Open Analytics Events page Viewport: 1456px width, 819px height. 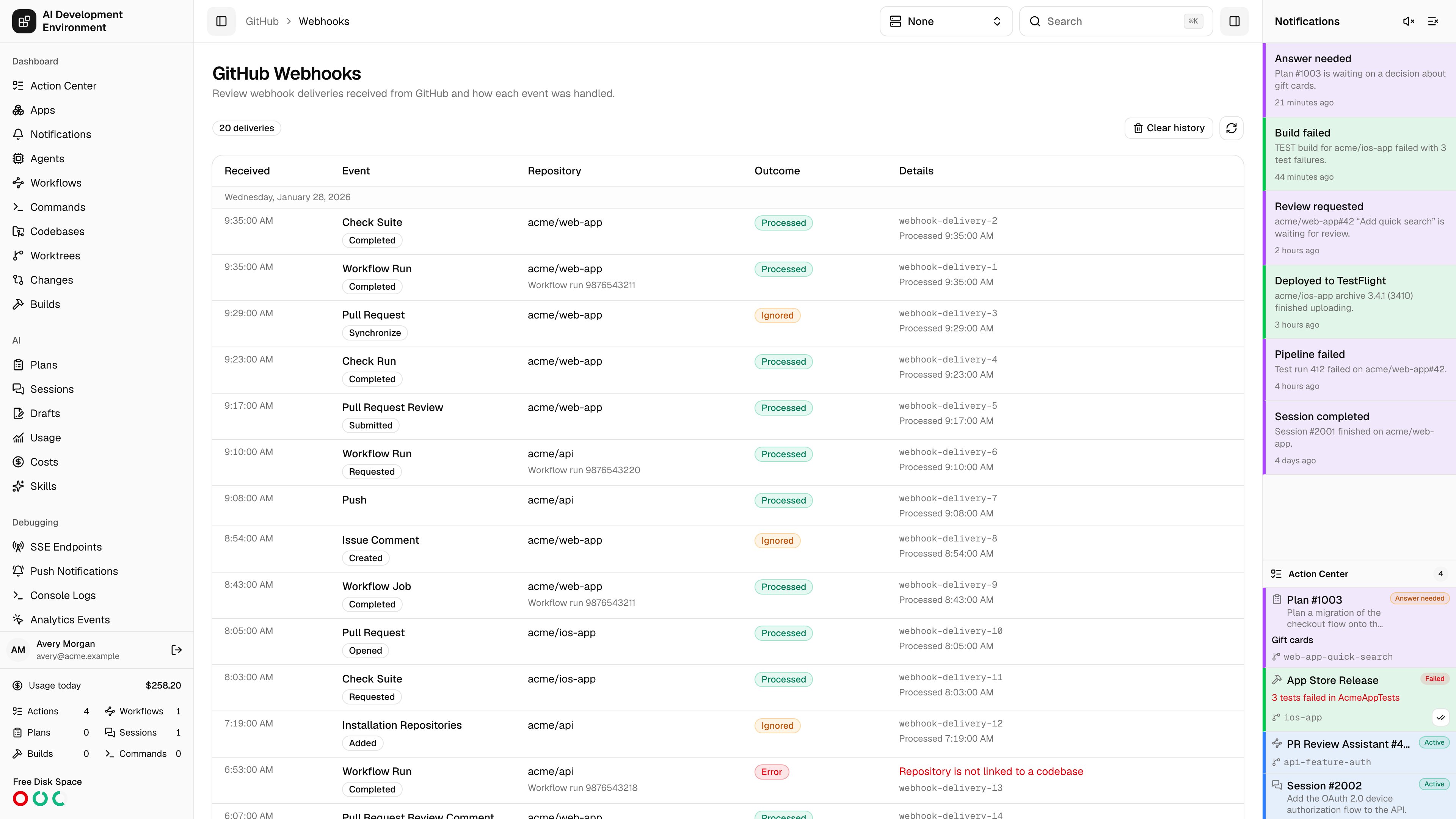pos(97,620)
